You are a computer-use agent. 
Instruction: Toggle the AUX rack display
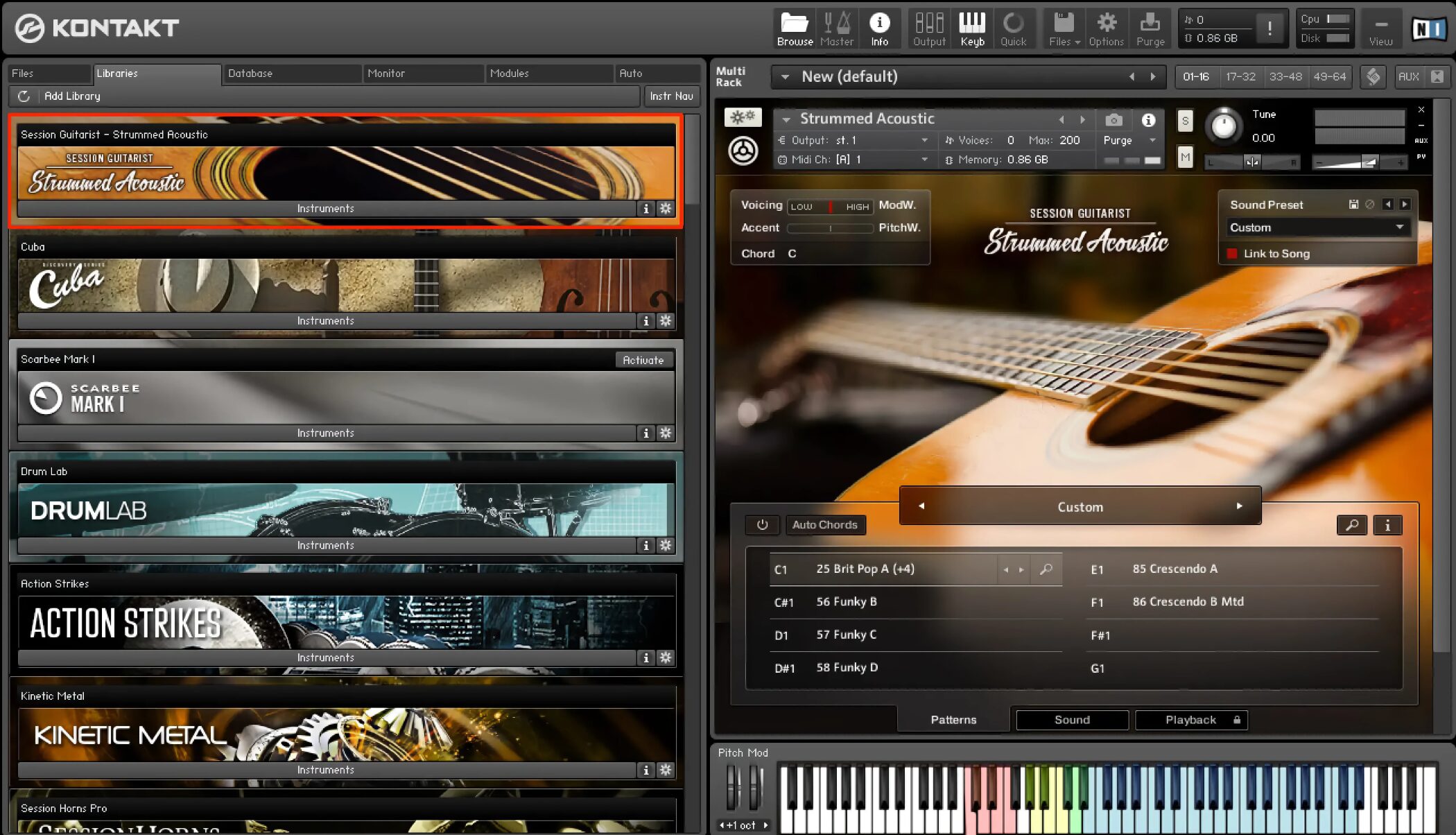1408,76
